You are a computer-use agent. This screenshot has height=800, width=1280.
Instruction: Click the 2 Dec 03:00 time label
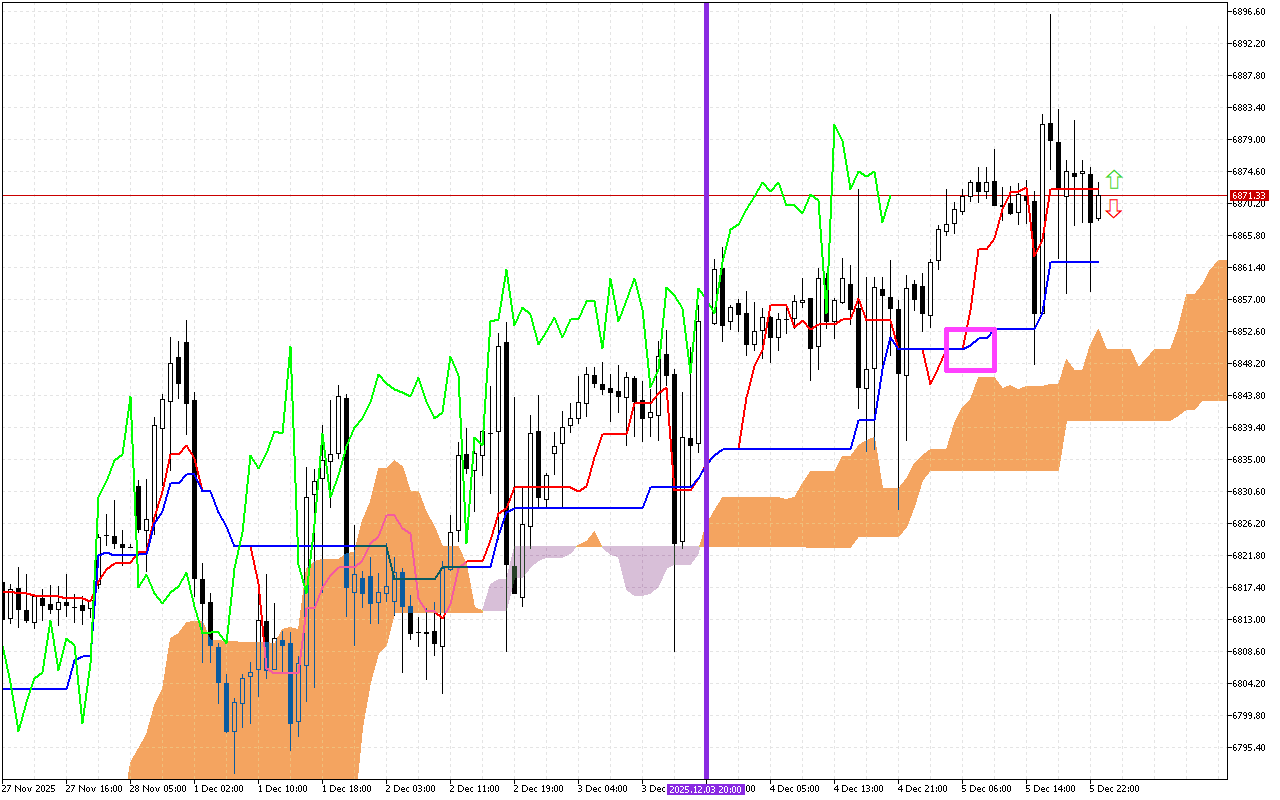(411, 788)
